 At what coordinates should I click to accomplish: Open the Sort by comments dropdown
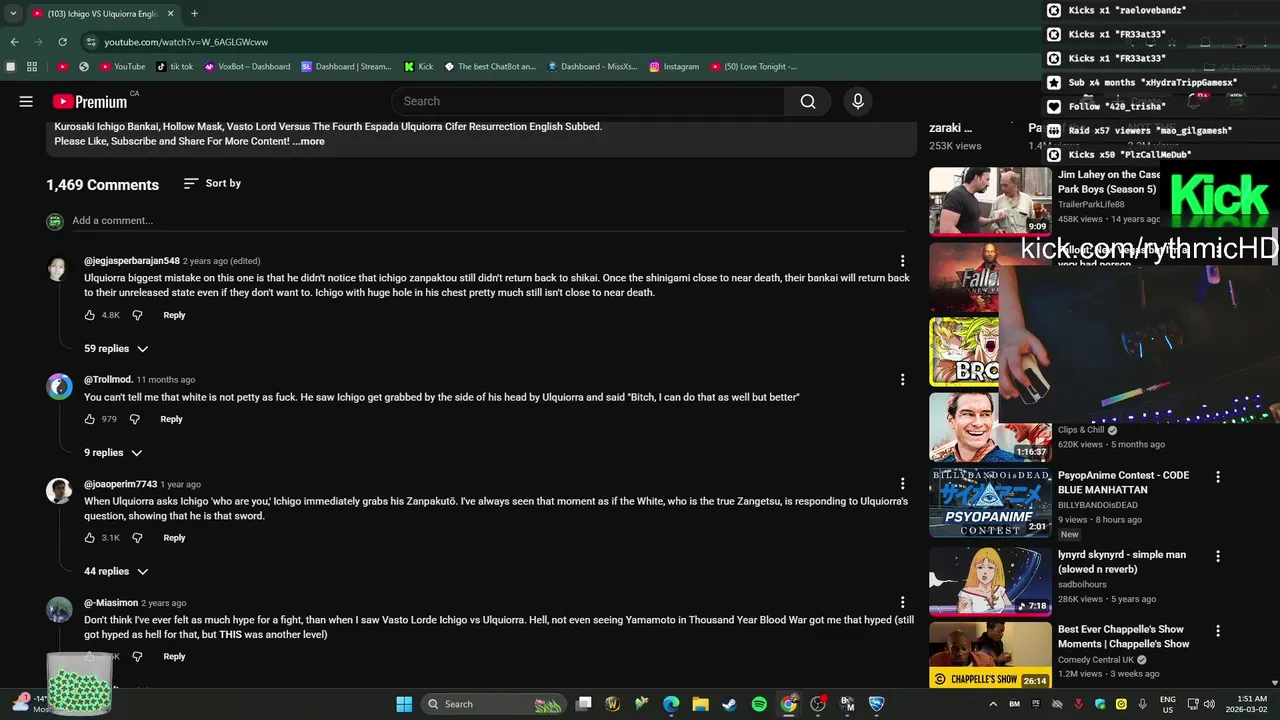pyautogui.click(x=212, y=183)
